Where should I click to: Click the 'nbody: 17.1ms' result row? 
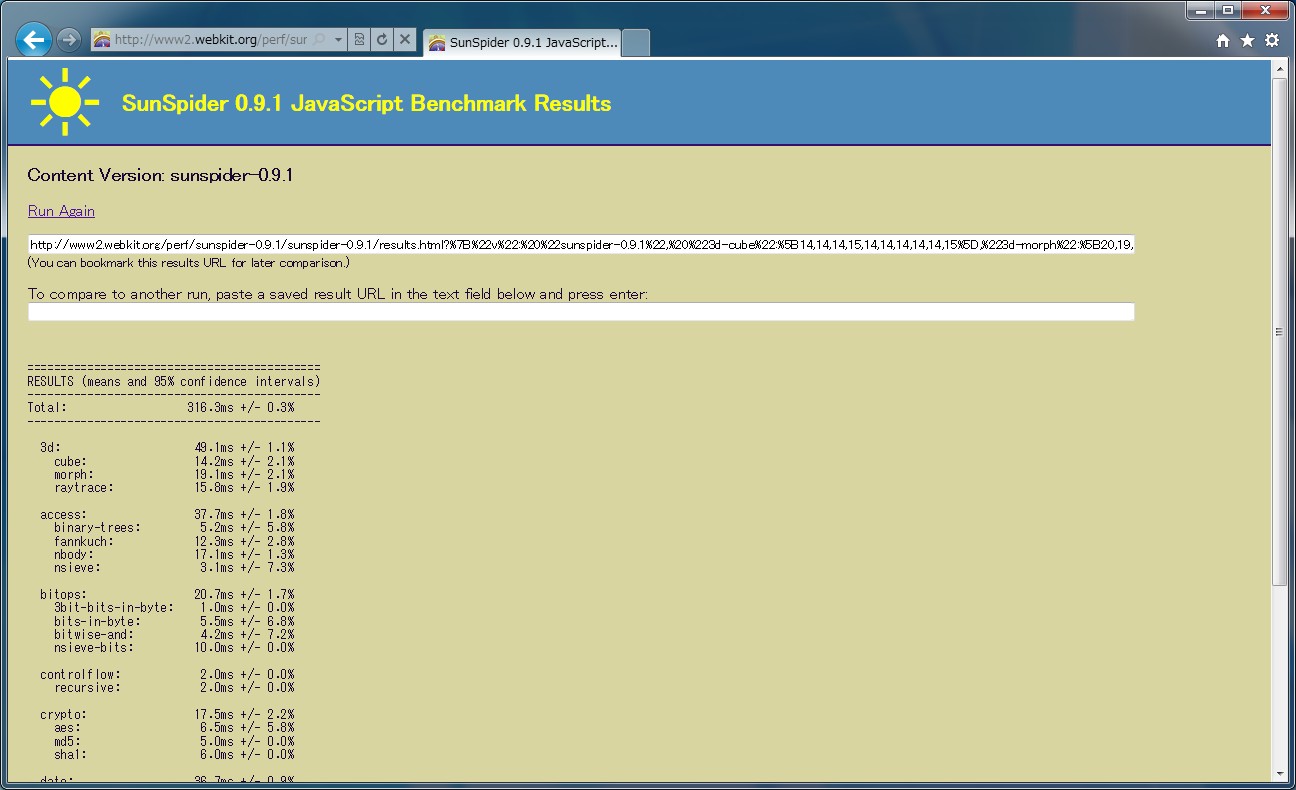tap(174, 554)
